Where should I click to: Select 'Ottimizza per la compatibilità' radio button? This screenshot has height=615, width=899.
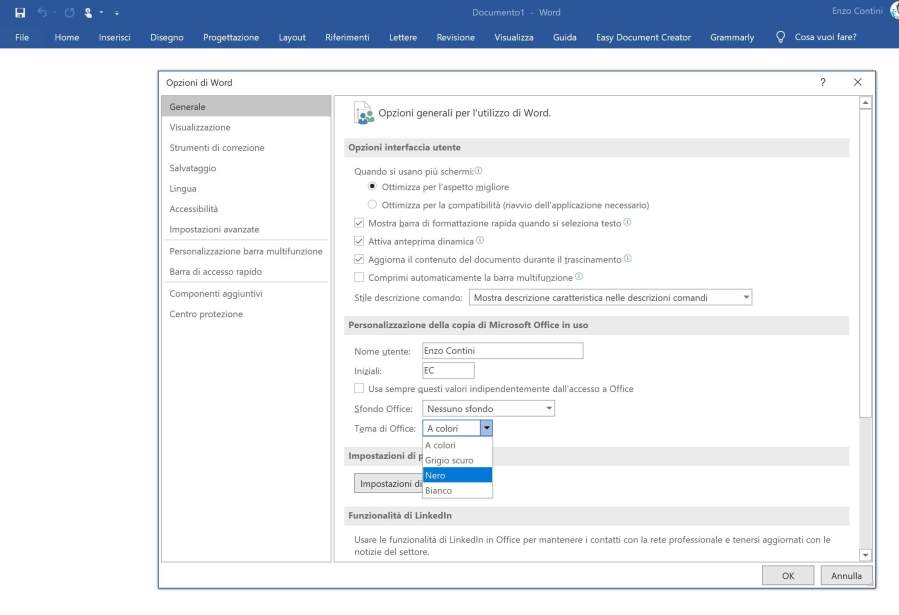tap(373, 204)
